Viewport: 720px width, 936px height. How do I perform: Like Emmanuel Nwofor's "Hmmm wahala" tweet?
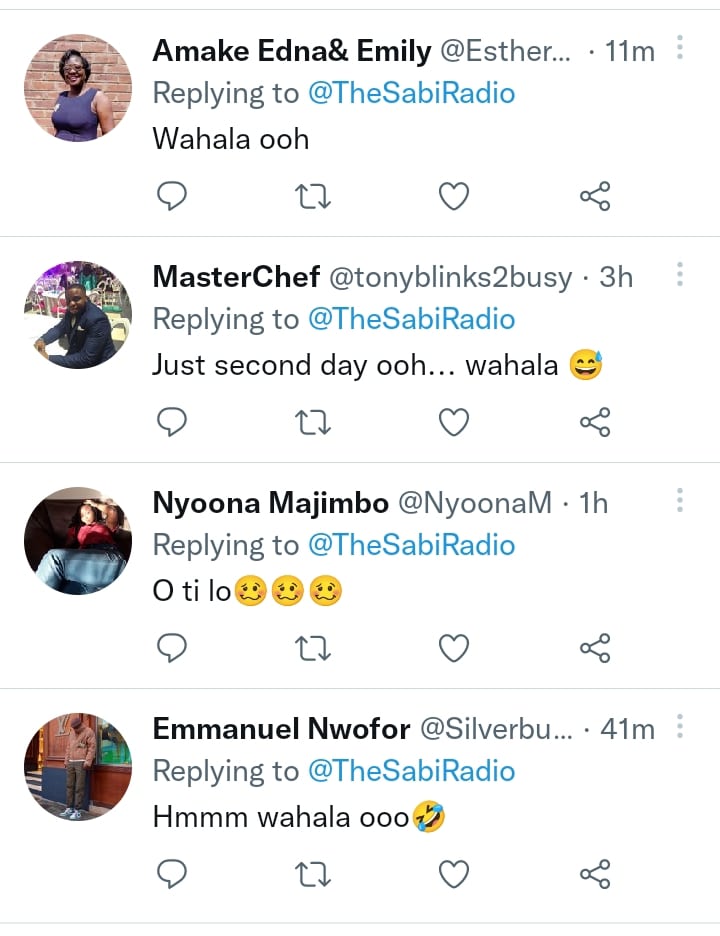point(455,875)
